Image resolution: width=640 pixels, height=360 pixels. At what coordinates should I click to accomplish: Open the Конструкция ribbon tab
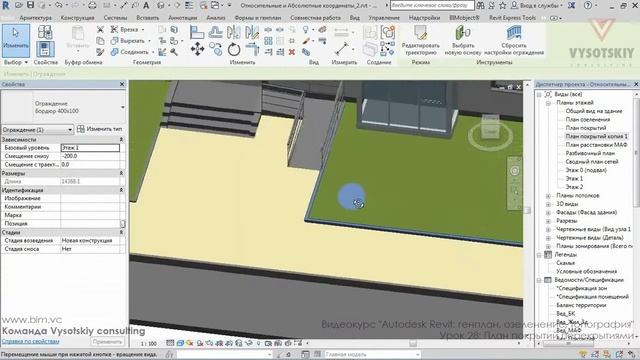click(78, 18)
